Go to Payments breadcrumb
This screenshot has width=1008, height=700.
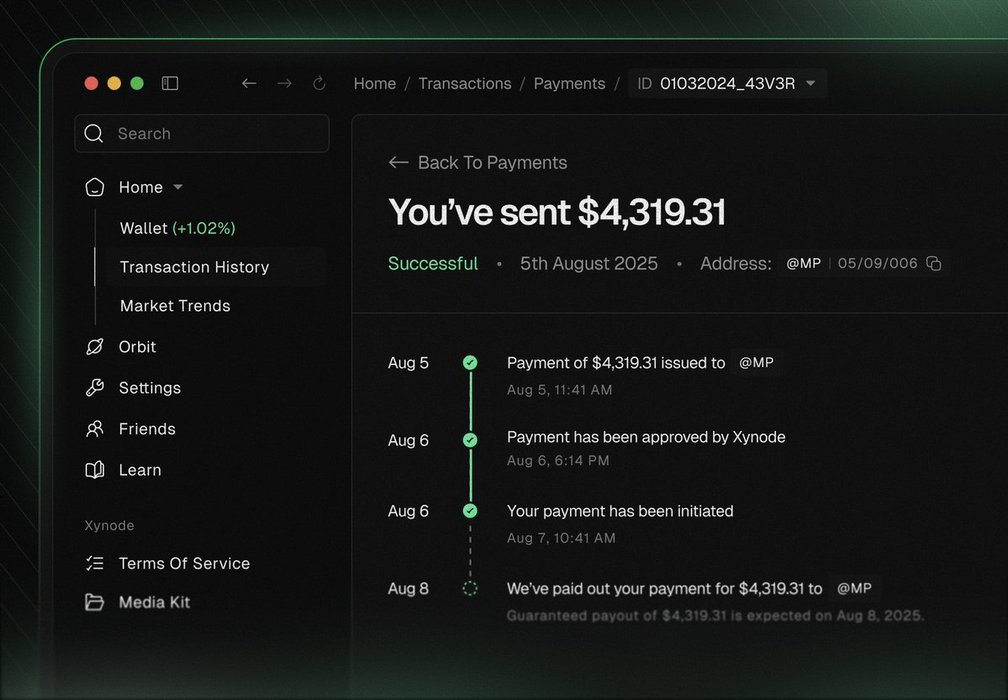(570, 84)
